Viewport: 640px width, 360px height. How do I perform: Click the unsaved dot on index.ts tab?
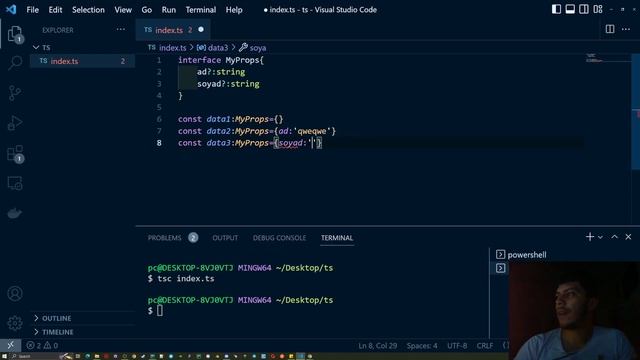[x=201, y=29]
